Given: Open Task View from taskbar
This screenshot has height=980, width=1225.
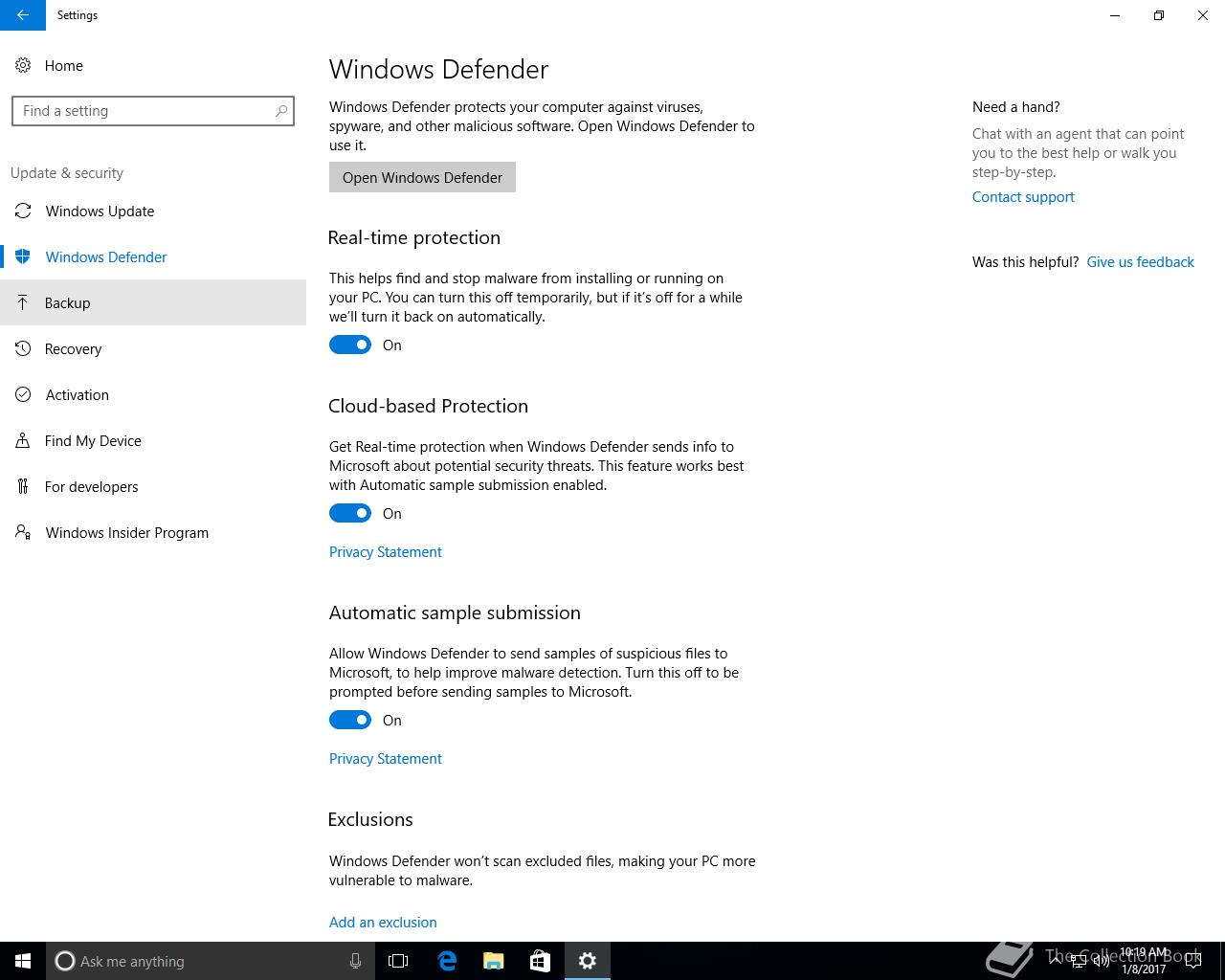Looking at the screenshot, I should click(398, 961).
